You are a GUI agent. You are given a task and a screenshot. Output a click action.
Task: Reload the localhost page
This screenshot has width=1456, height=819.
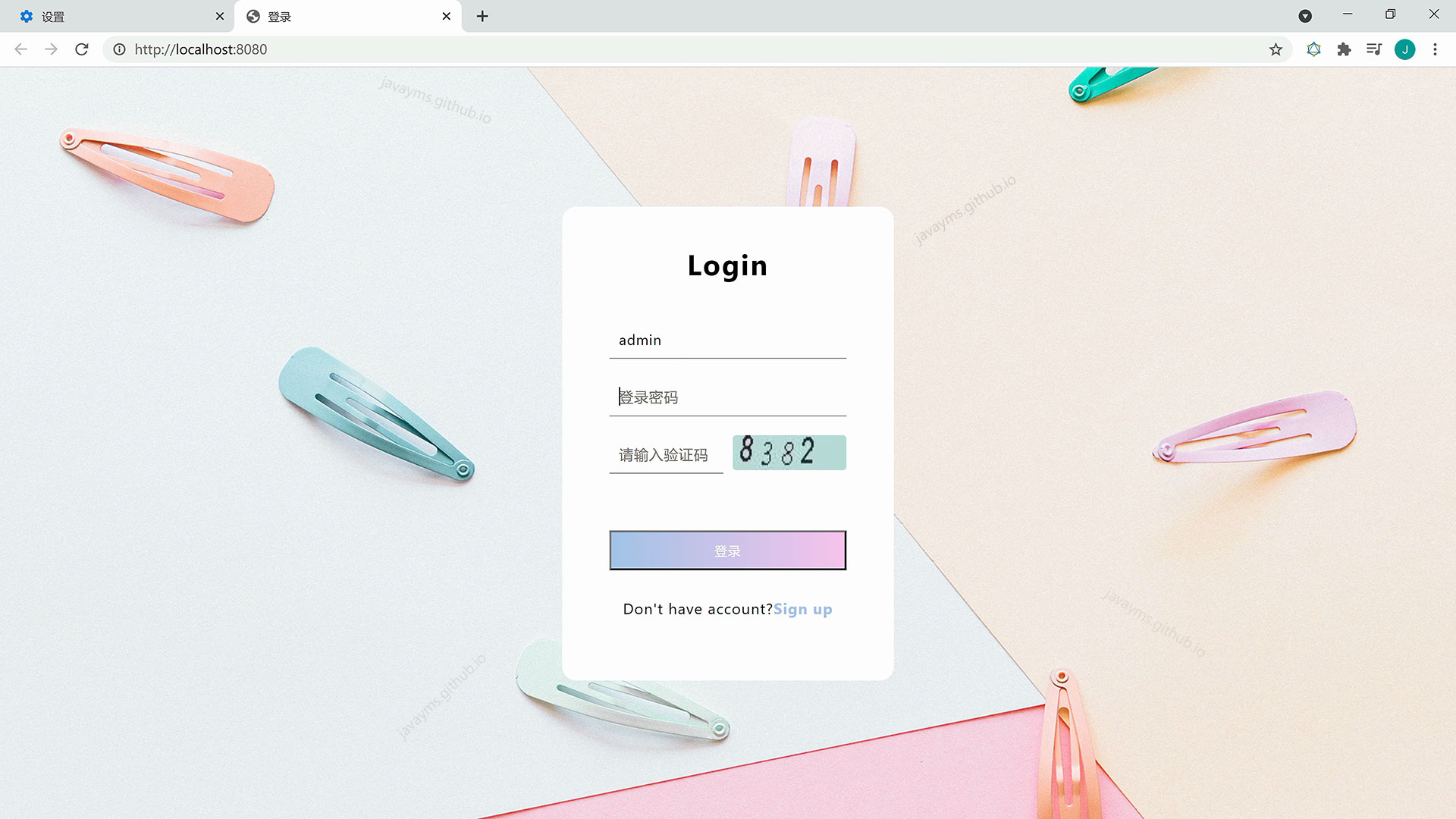coord(82,49)
